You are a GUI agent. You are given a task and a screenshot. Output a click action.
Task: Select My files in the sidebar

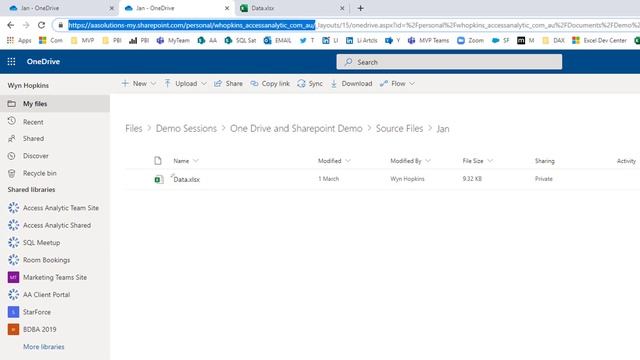click(55, 104)
